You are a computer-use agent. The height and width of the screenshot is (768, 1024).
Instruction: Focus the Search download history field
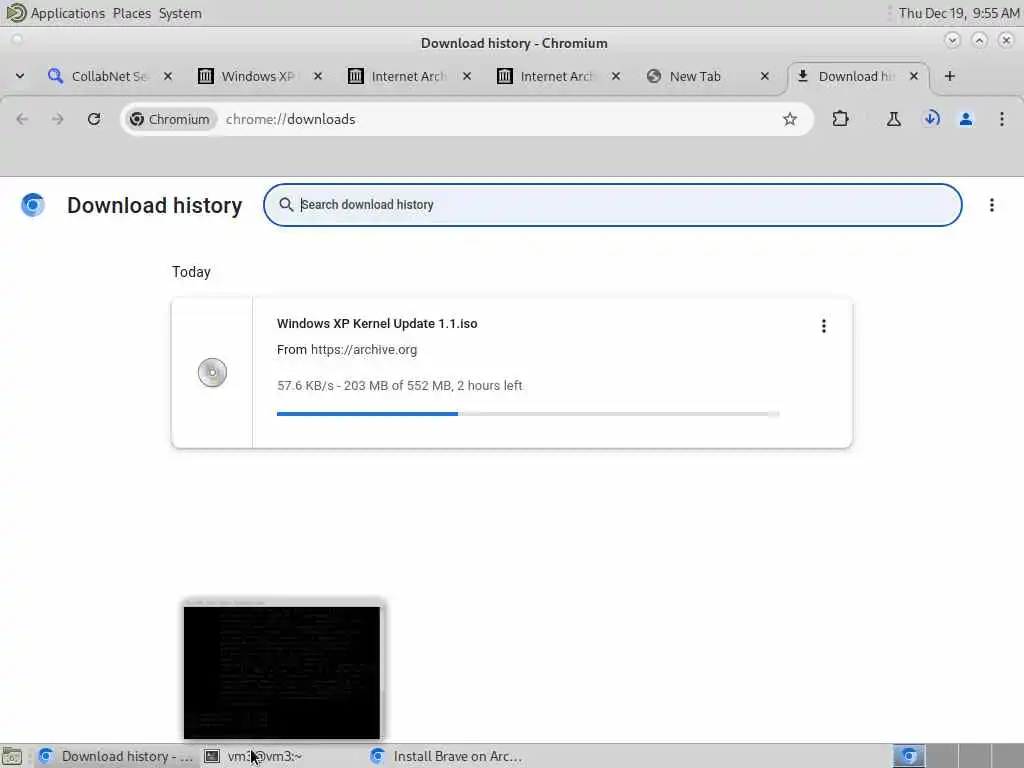[x=613, y=204]
